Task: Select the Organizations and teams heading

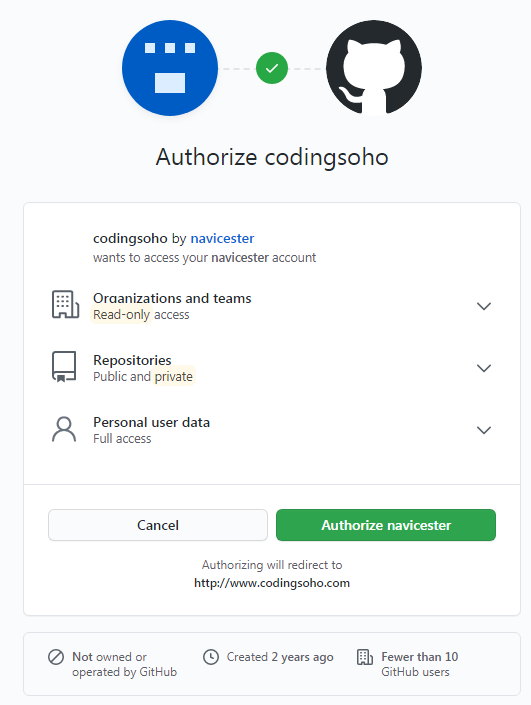Action: pyautogui.click(x=172, y=298)
